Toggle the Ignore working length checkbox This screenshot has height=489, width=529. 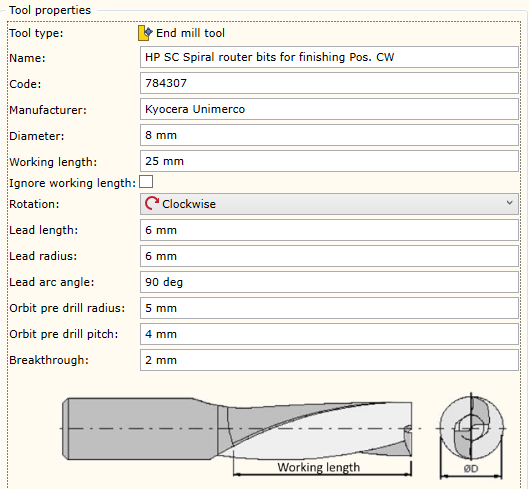[x=146, y=182]
